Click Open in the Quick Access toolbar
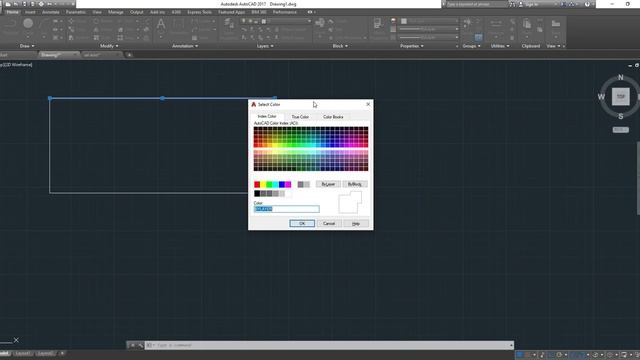 pyautogui.click(x=16, y=4)
